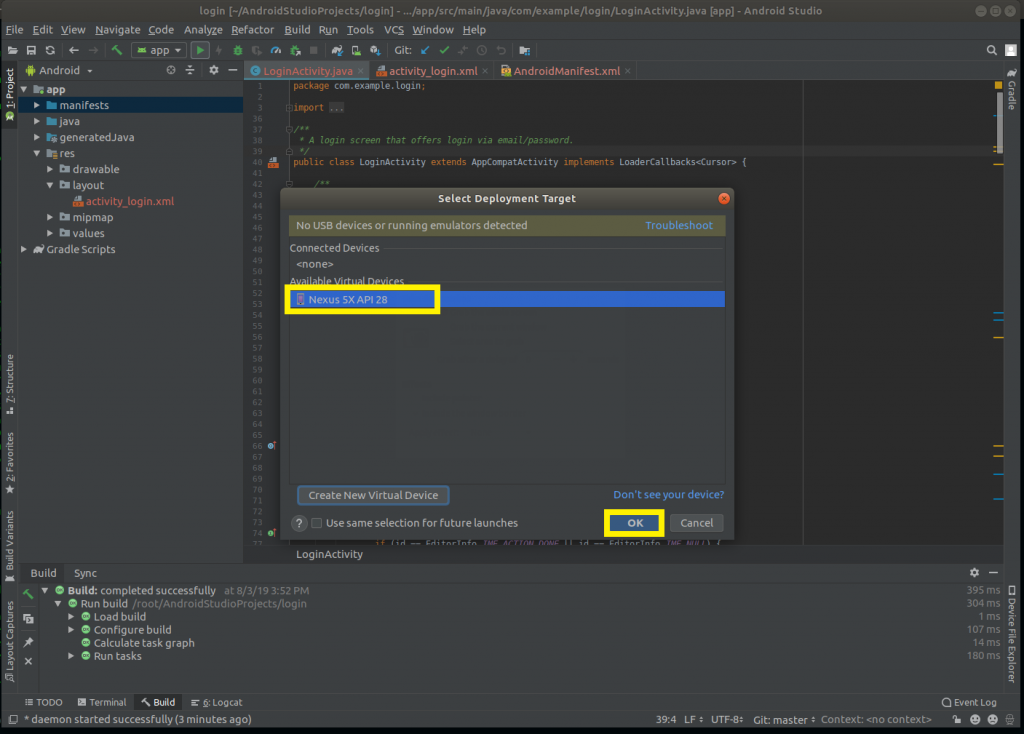Screen dimensions: 1024x734
Task: Open the VCS menu
Action: [394, 30]
